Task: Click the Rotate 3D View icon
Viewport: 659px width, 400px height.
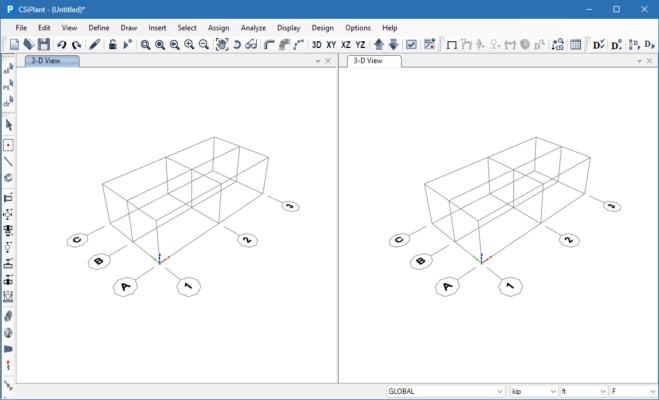Action: pyautogui.click(x=237, y=45)
